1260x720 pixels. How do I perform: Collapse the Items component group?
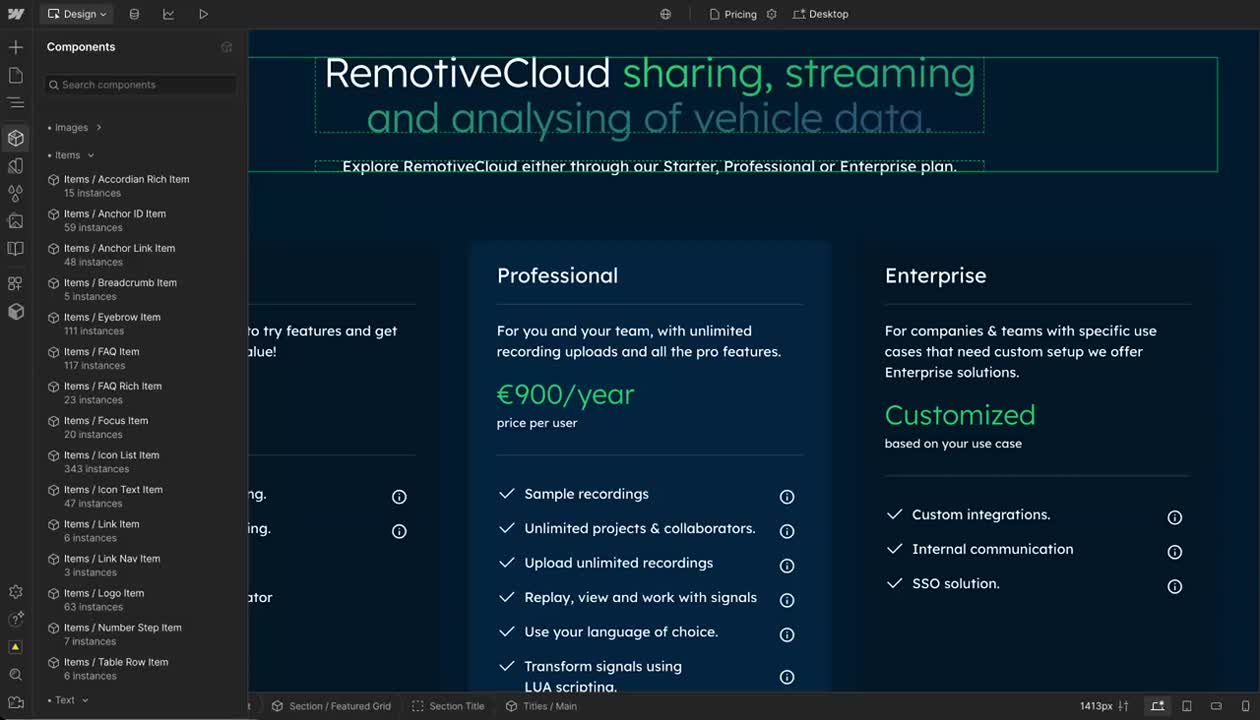point(70,155)
